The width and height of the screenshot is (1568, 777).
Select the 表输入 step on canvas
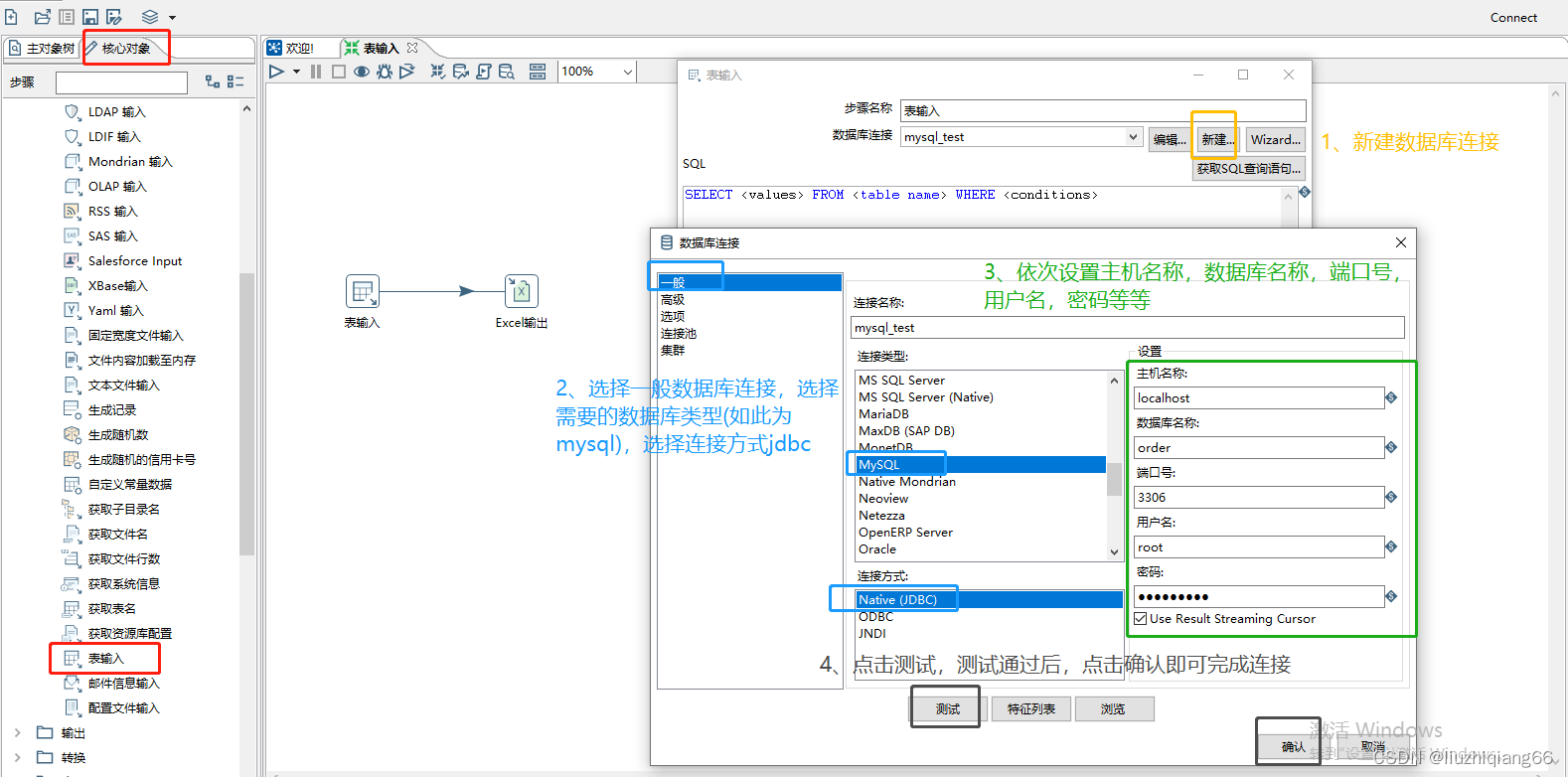363,291
